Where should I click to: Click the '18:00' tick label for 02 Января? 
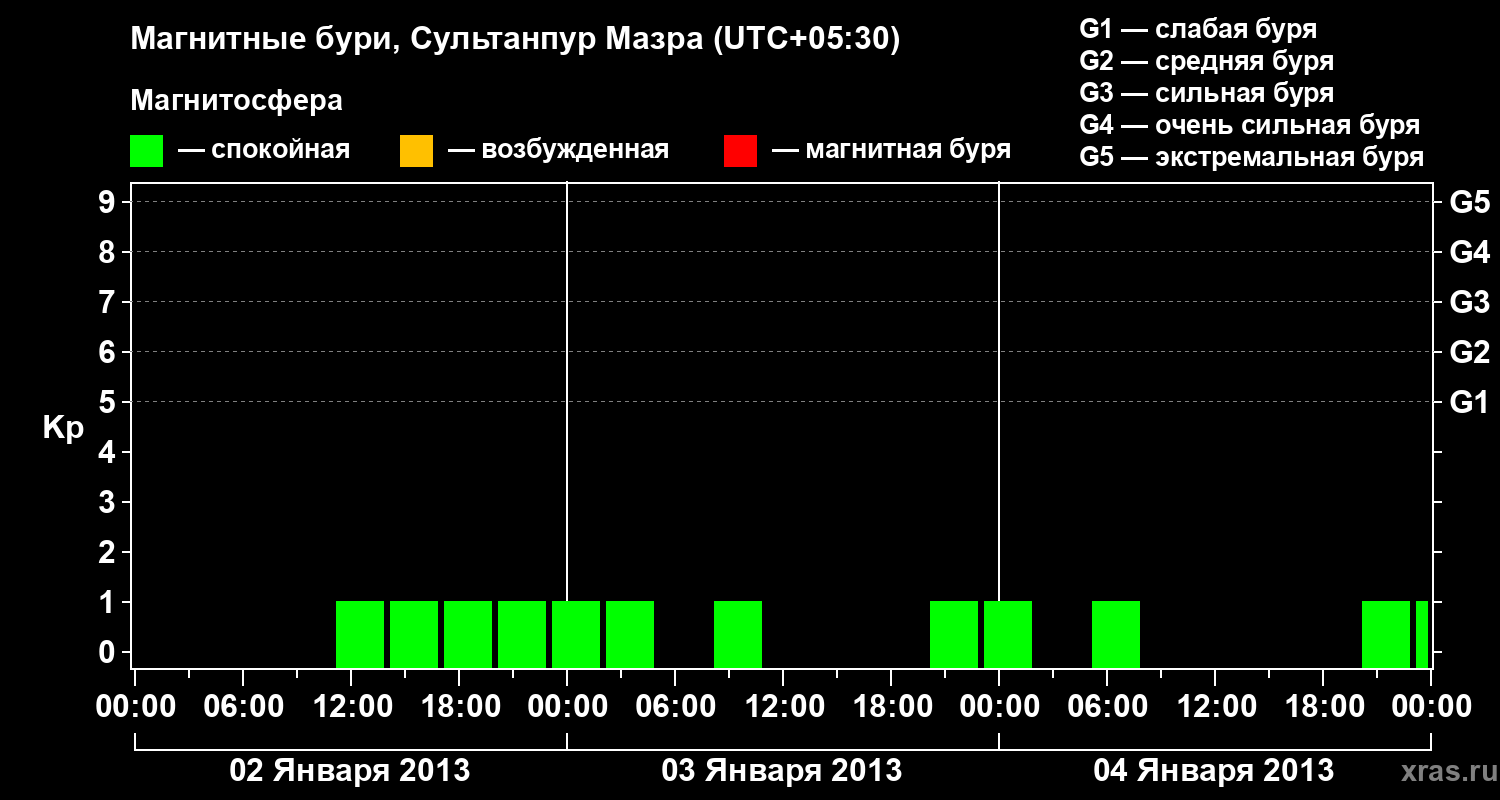click(459, 707)
